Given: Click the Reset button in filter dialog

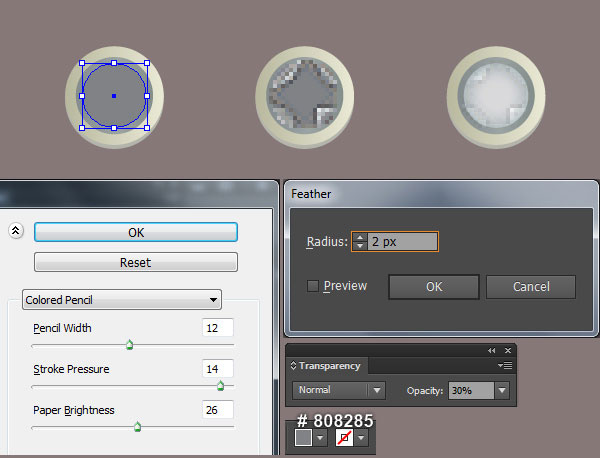Looking at the screenshot, I should click(x=136, y=262).
